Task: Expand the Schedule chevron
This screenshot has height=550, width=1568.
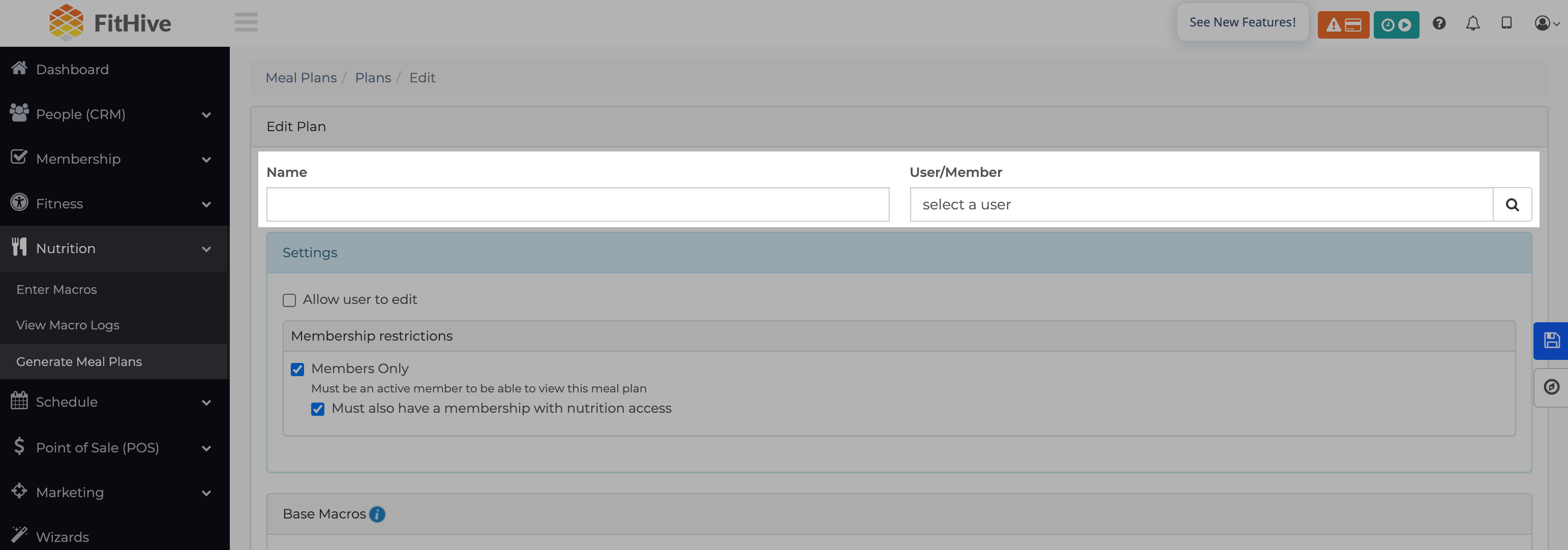Action: point(206,402)
